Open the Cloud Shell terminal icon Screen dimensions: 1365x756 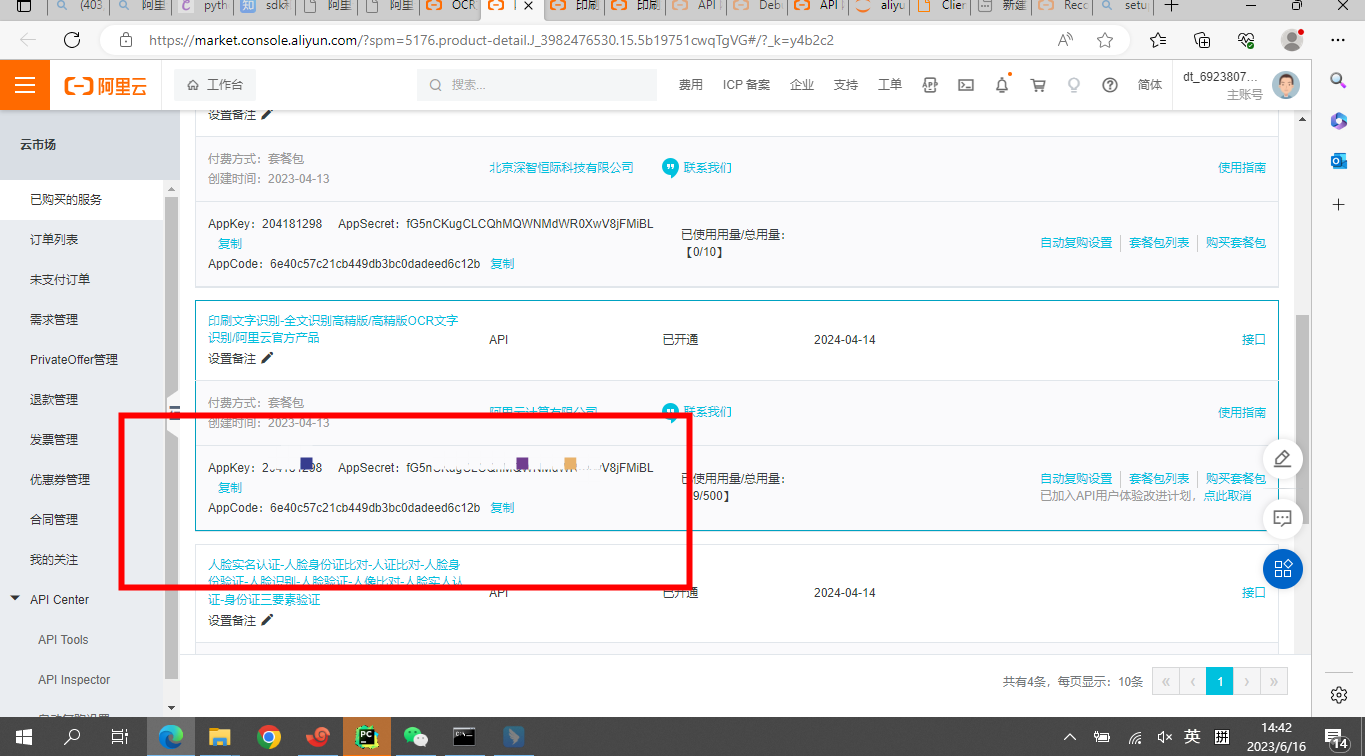point(966,85)
